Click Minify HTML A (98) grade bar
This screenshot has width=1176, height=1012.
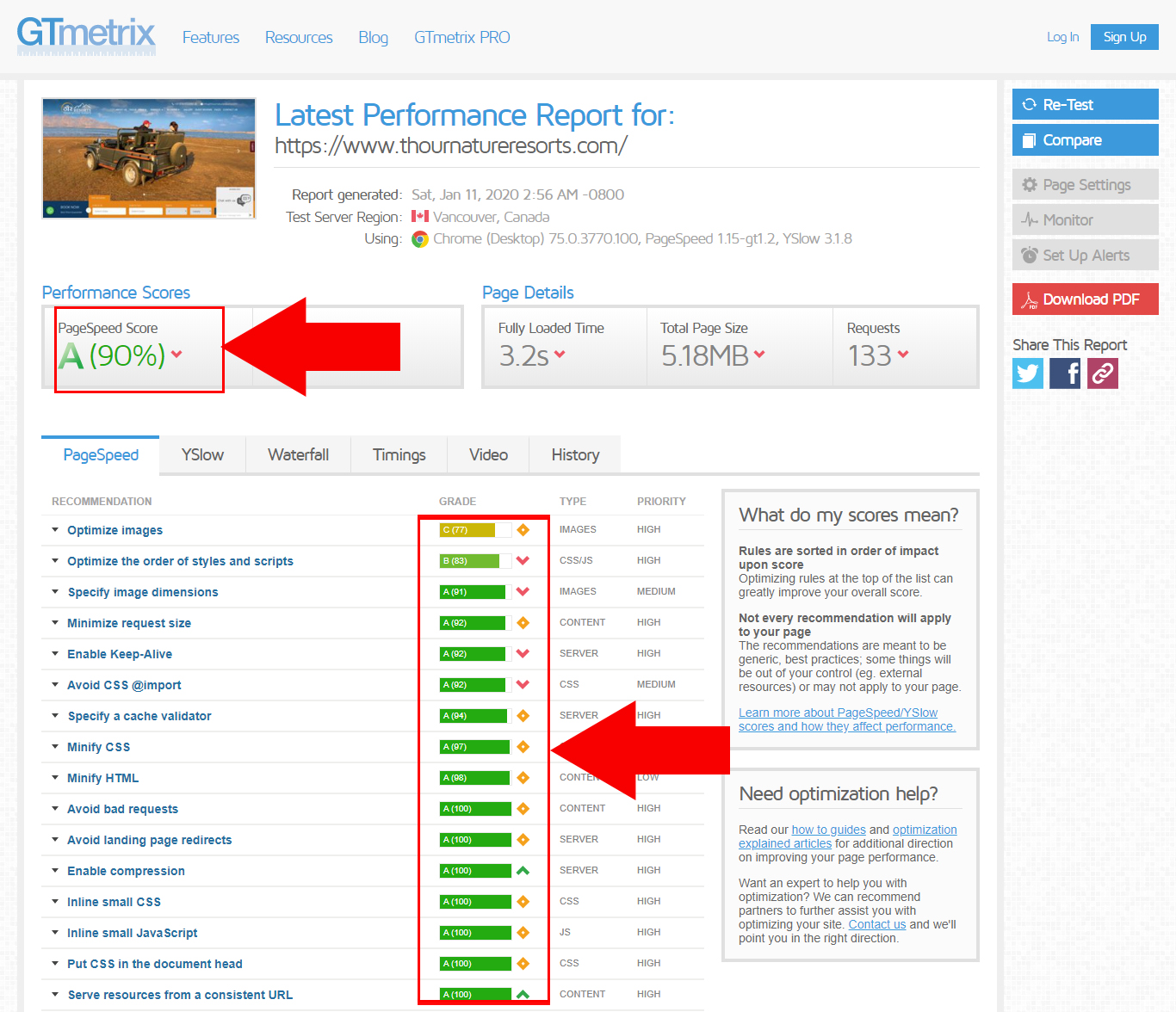tap(475, 778)
